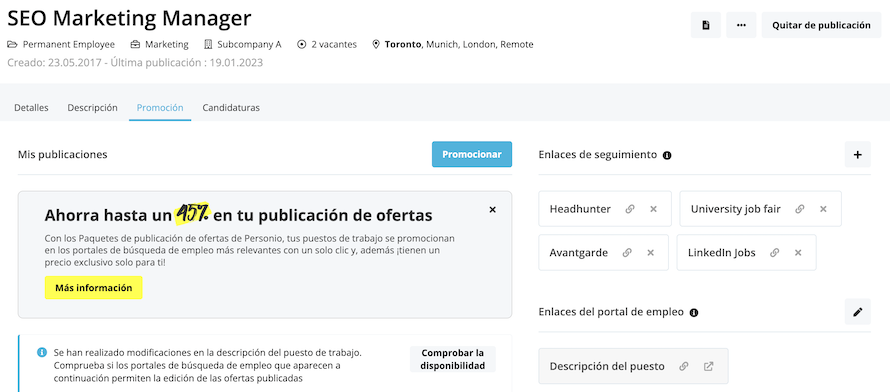Open the Descripción tab
Screen dimensions: 890x392
(93, 108)
